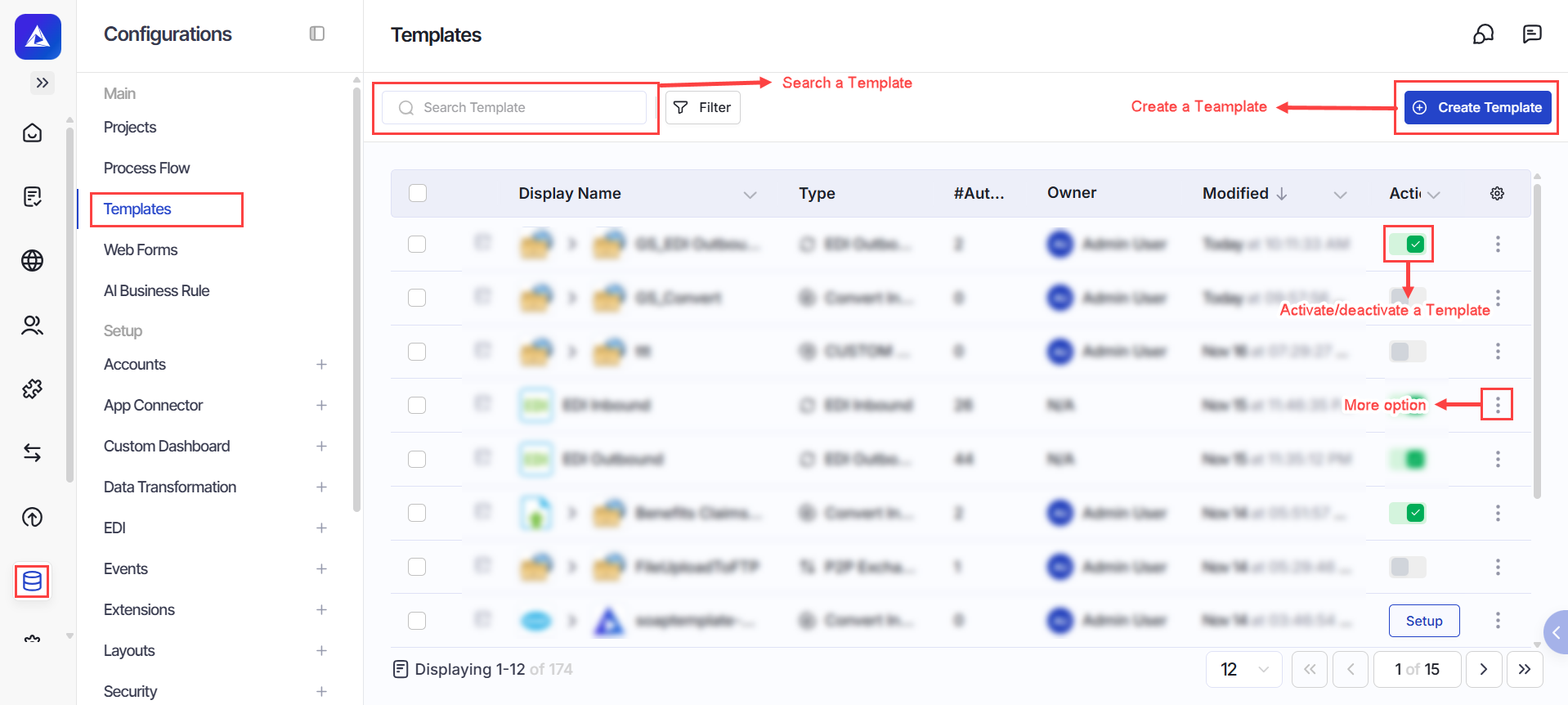Click the app logo icon
Image resolution: width=1568 pixels, height=705 pixels.
coord(38,37)
